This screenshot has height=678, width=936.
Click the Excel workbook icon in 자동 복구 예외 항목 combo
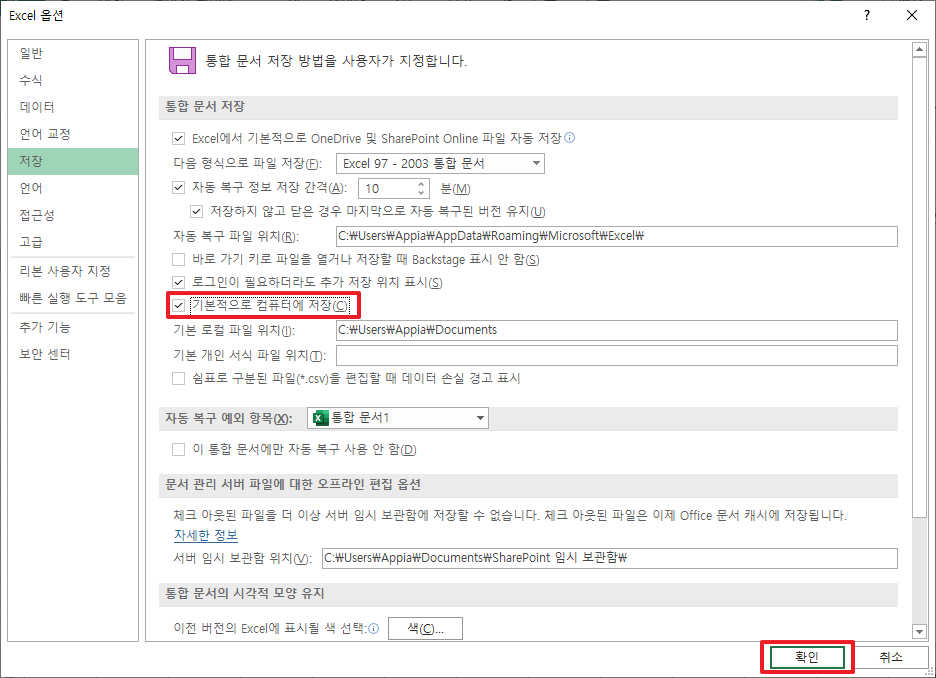321,418
